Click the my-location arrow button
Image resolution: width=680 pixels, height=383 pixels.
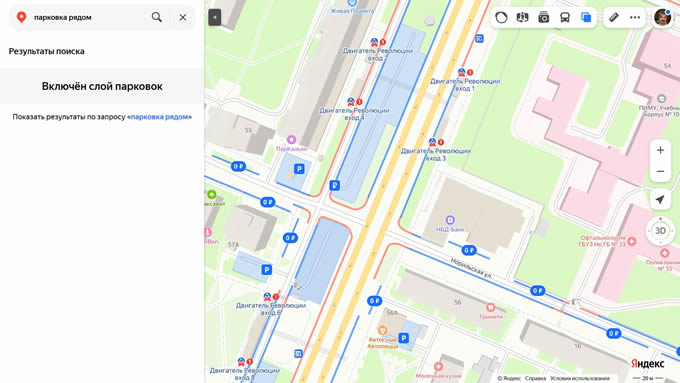click(x=660, y=200)
